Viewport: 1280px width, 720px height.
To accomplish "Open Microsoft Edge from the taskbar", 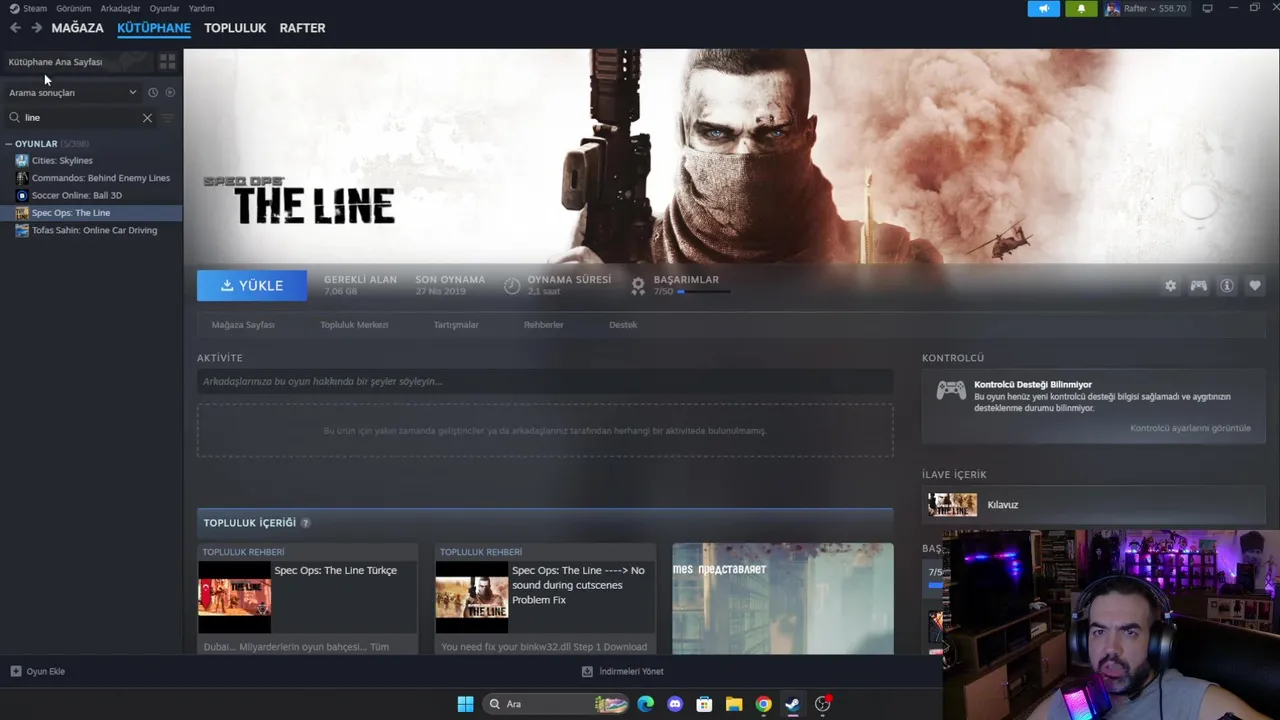I will point(646,704).
